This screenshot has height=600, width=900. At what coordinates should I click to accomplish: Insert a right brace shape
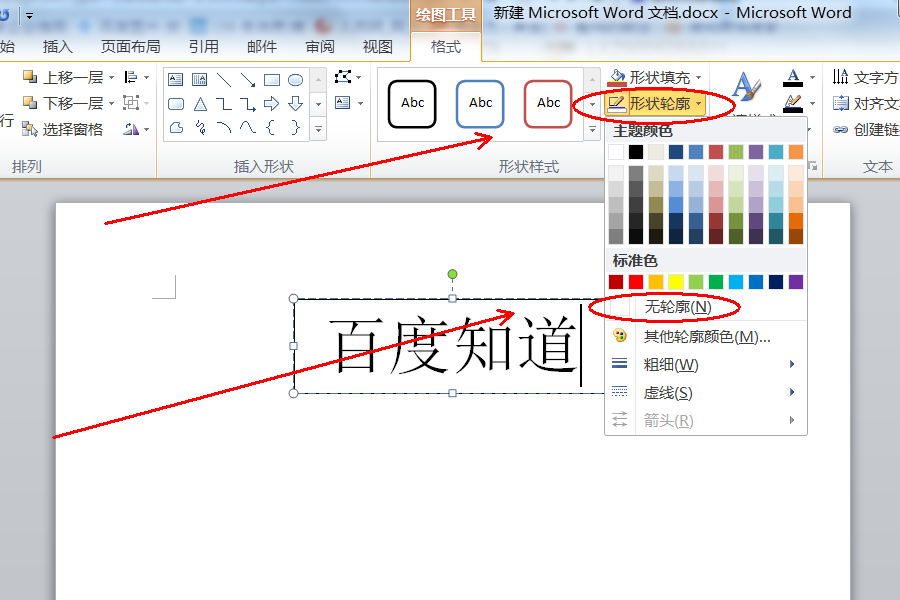point(295,127)
